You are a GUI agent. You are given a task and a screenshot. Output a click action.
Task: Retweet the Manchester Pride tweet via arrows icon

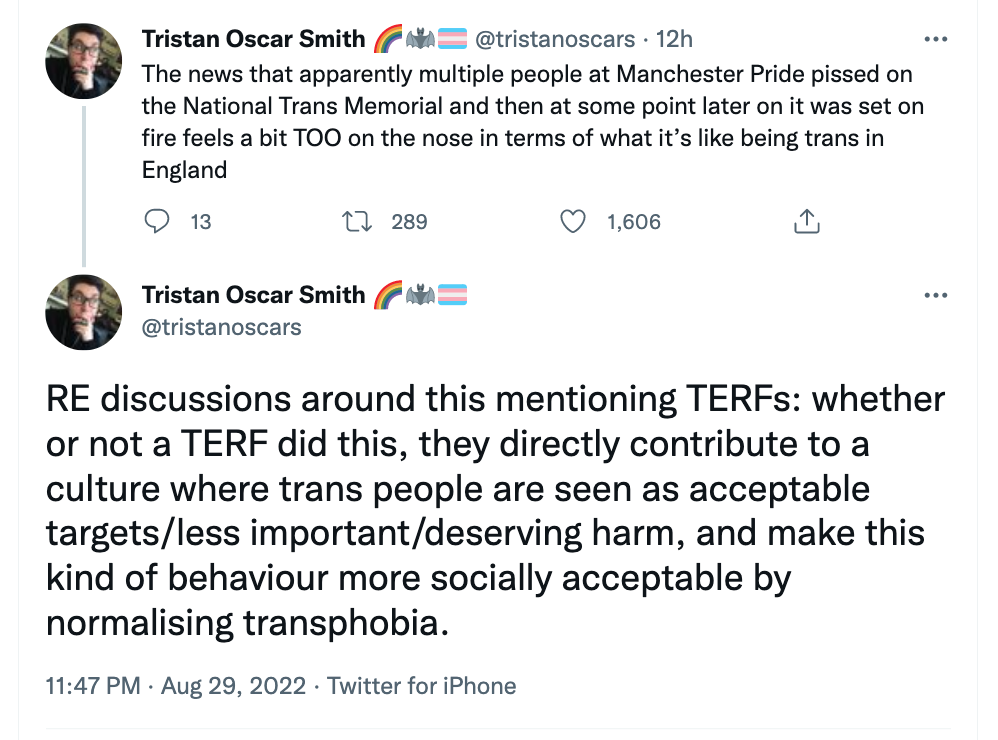point(357,221)
